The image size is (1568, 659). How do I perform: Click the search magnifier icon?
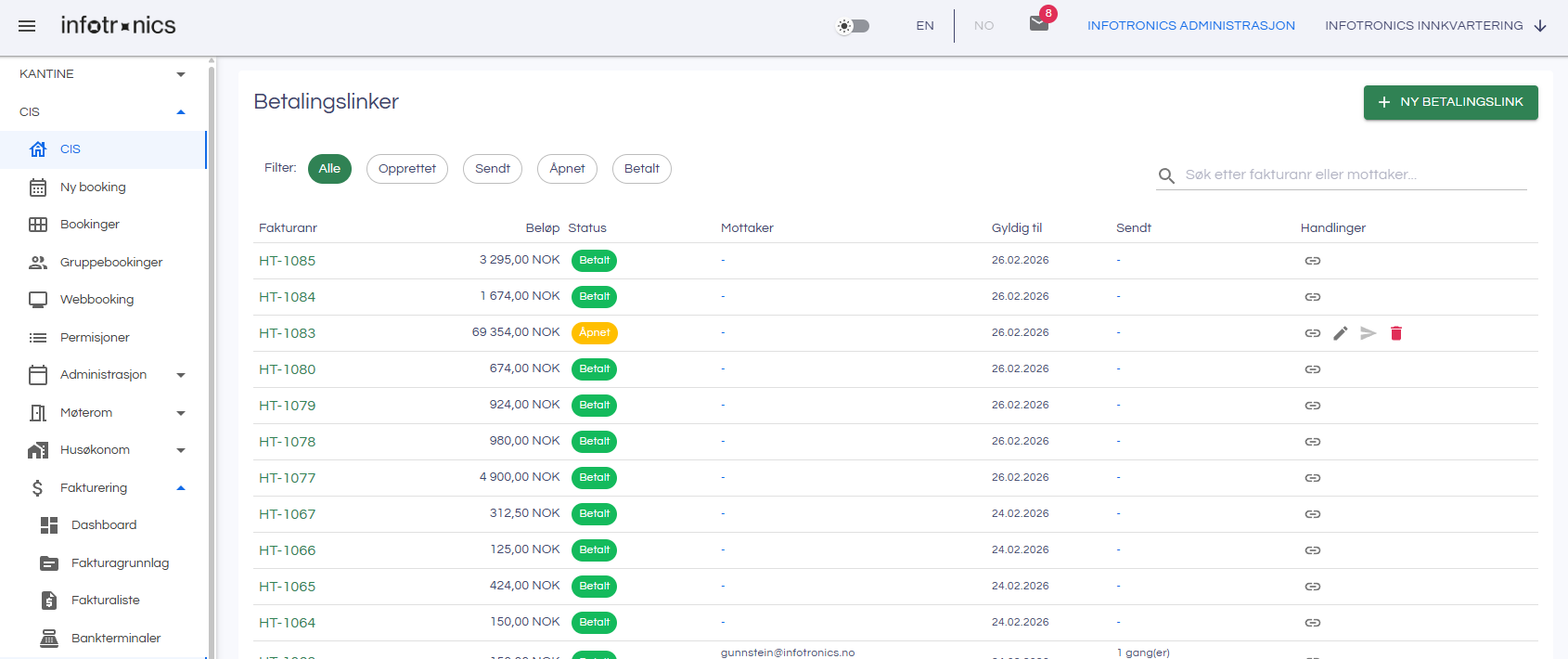pyautogui.click(x=1167, y=175)
